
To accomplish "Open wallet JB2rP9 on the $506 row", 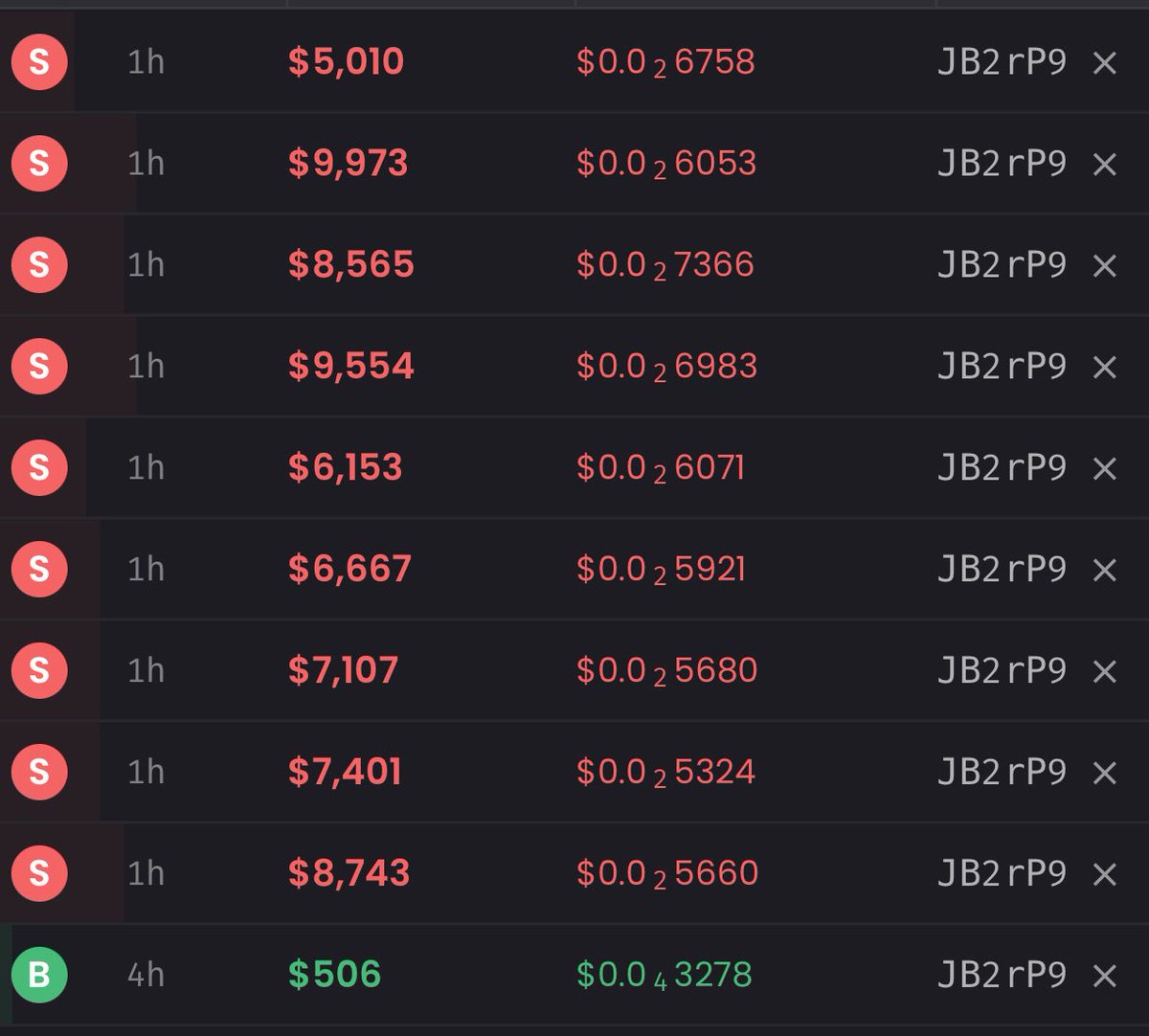I will click(x=1002, y=974).
